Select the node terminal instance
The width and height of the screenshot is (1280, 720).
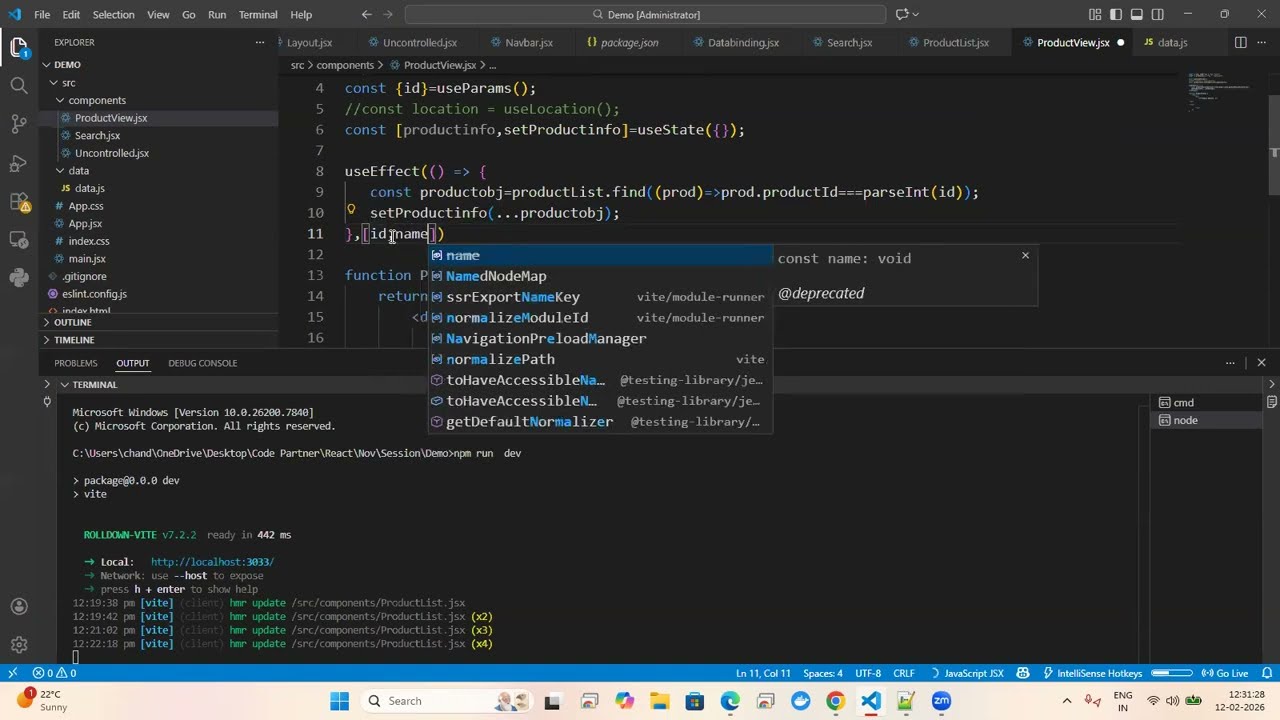coord(1205,420)
